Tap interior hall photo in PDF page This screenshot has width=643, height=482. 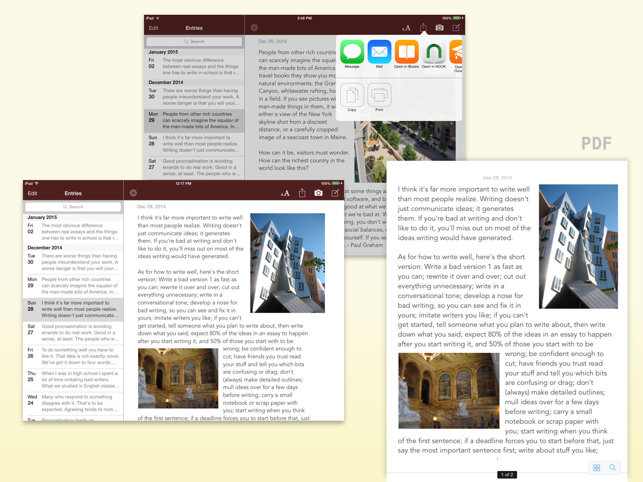449,391
